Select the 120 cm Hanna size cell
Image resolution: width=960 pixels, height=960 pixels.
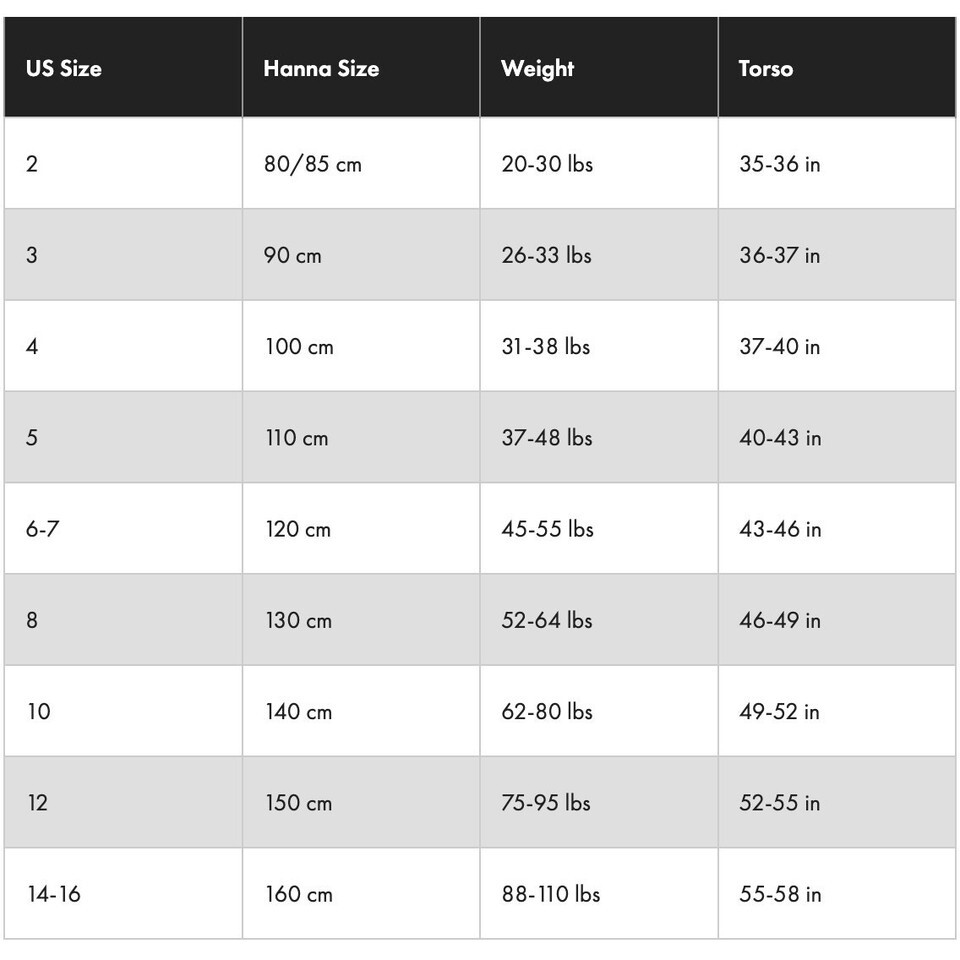(297, 529)
